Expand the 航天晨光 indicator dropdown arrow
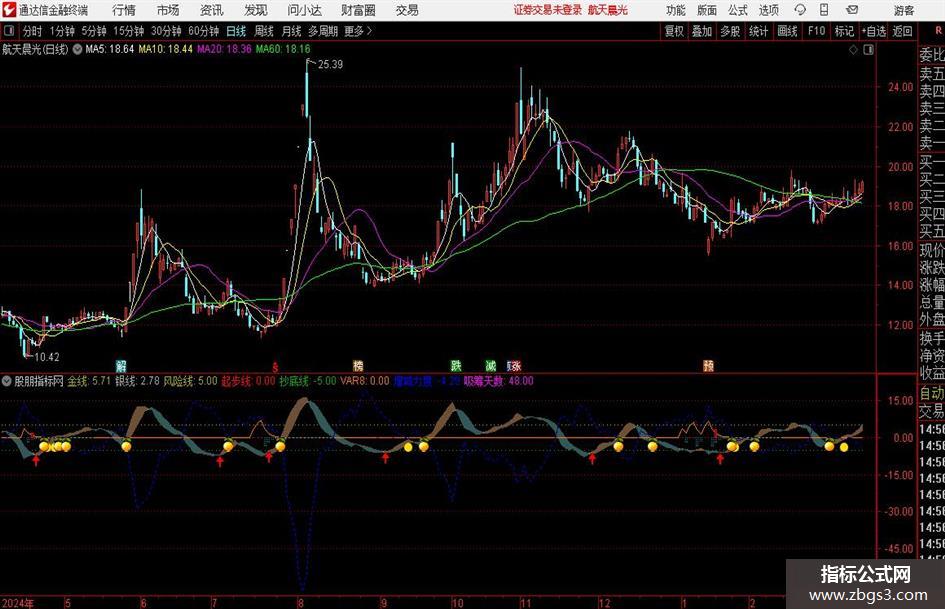This screenshot has width=945, height=609. click(x=77, y=49)
